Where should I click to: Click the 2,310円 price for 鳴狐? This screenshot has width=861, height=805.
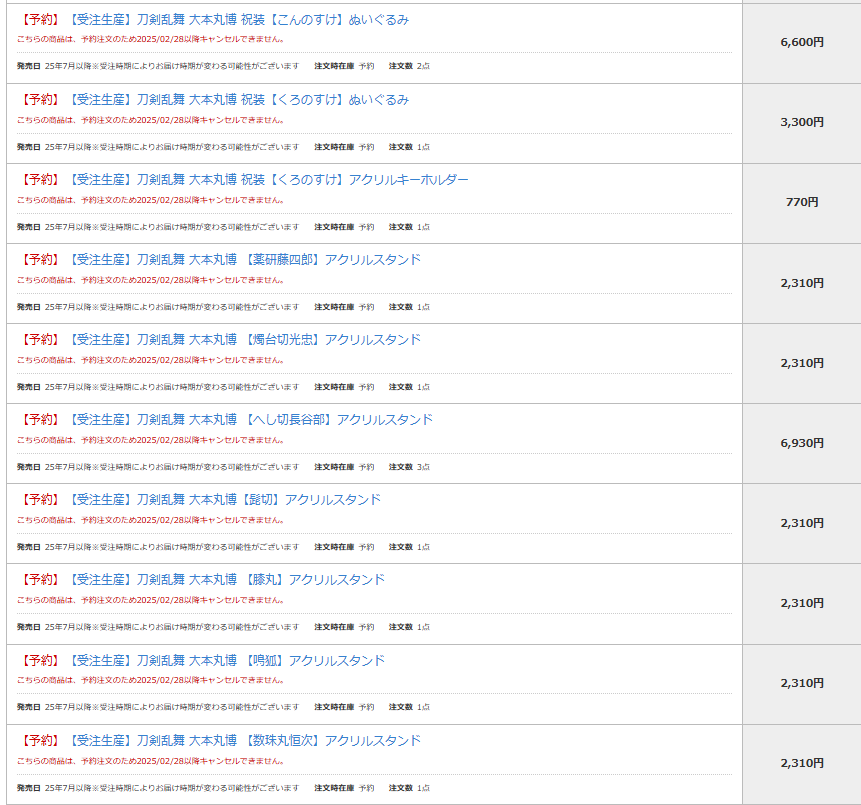pos(802,683)
